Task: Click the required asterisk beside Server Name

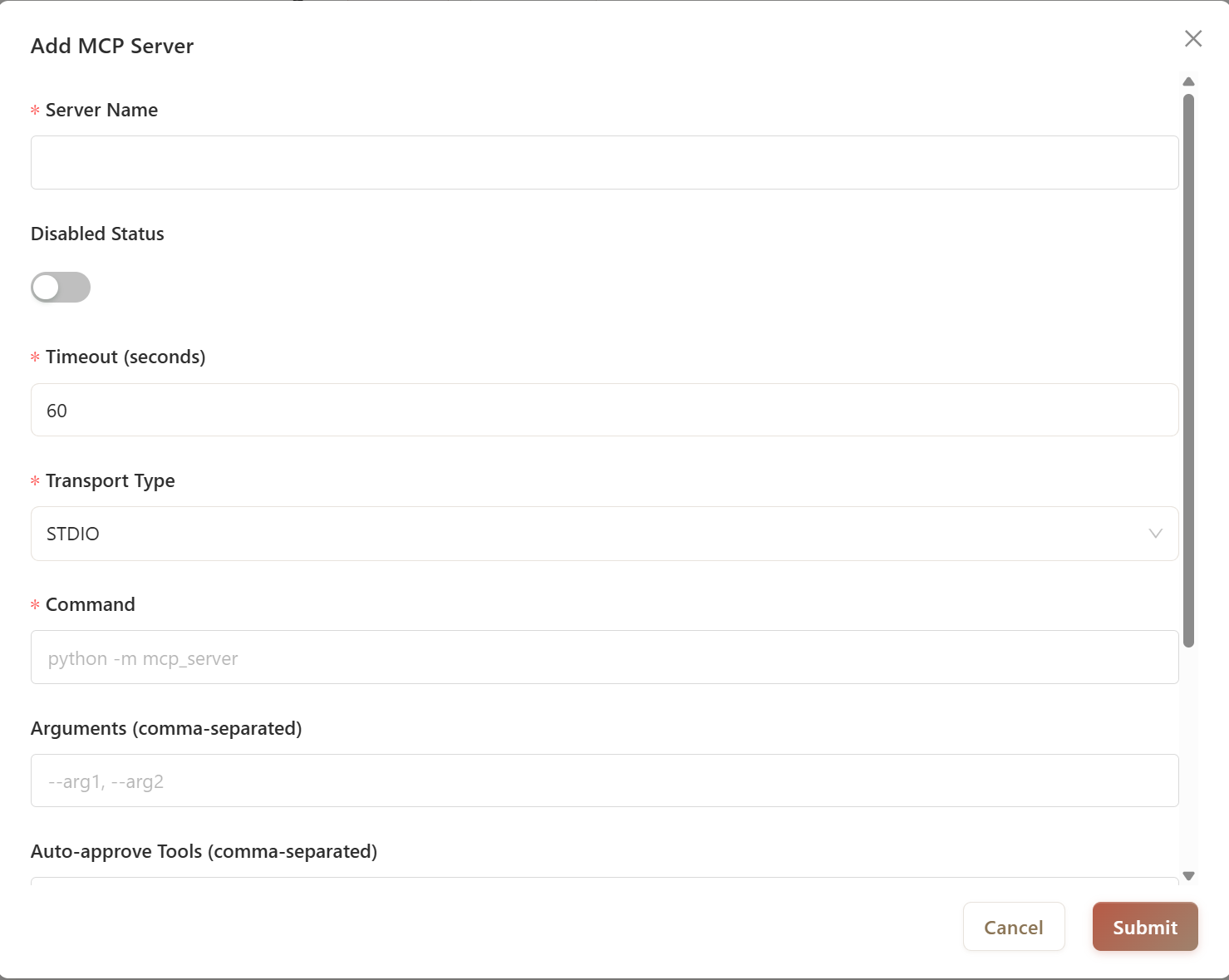Action: pyautogui.click(x=34, y=110)
